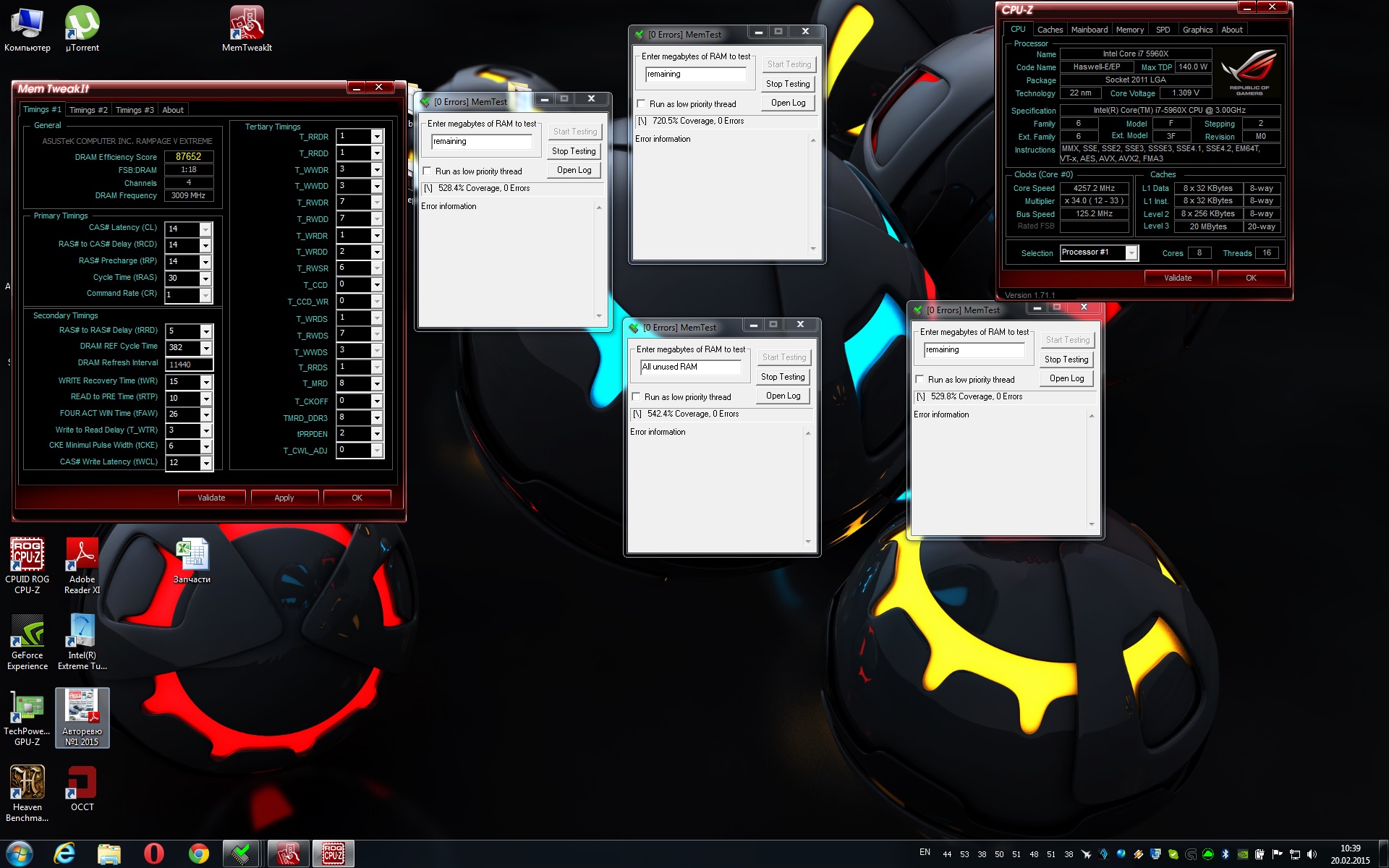1389x868 pixels.
Task: Expand the CAS# Latency (CL) dropdown
Action: point(205,229)
